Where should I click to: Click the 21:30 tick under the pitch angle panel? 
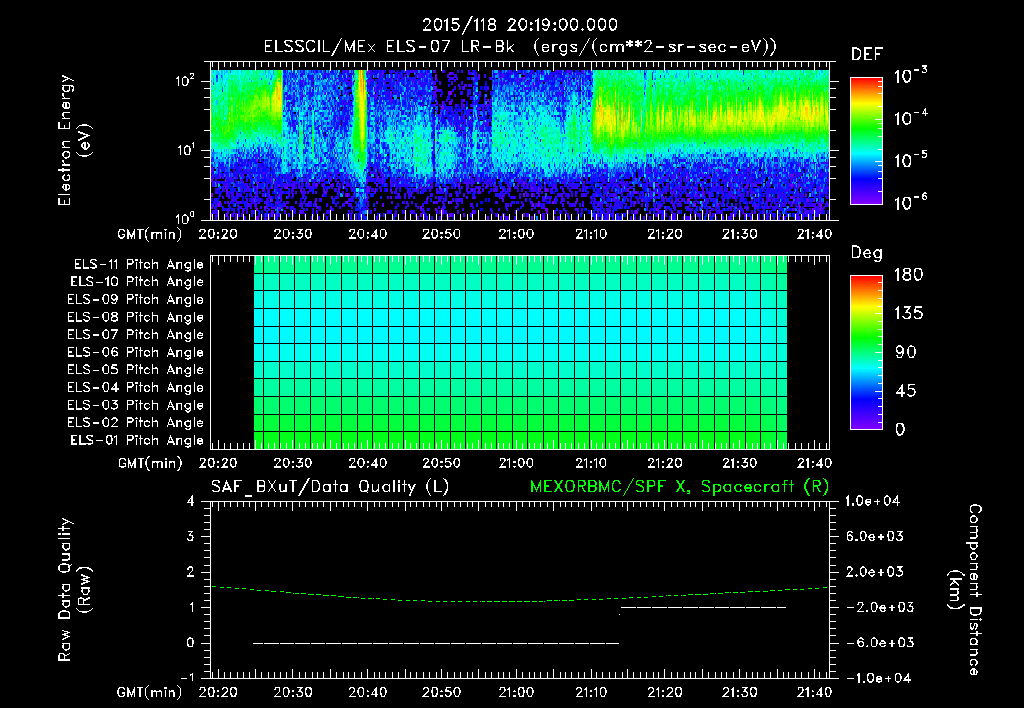coord(740,463)
